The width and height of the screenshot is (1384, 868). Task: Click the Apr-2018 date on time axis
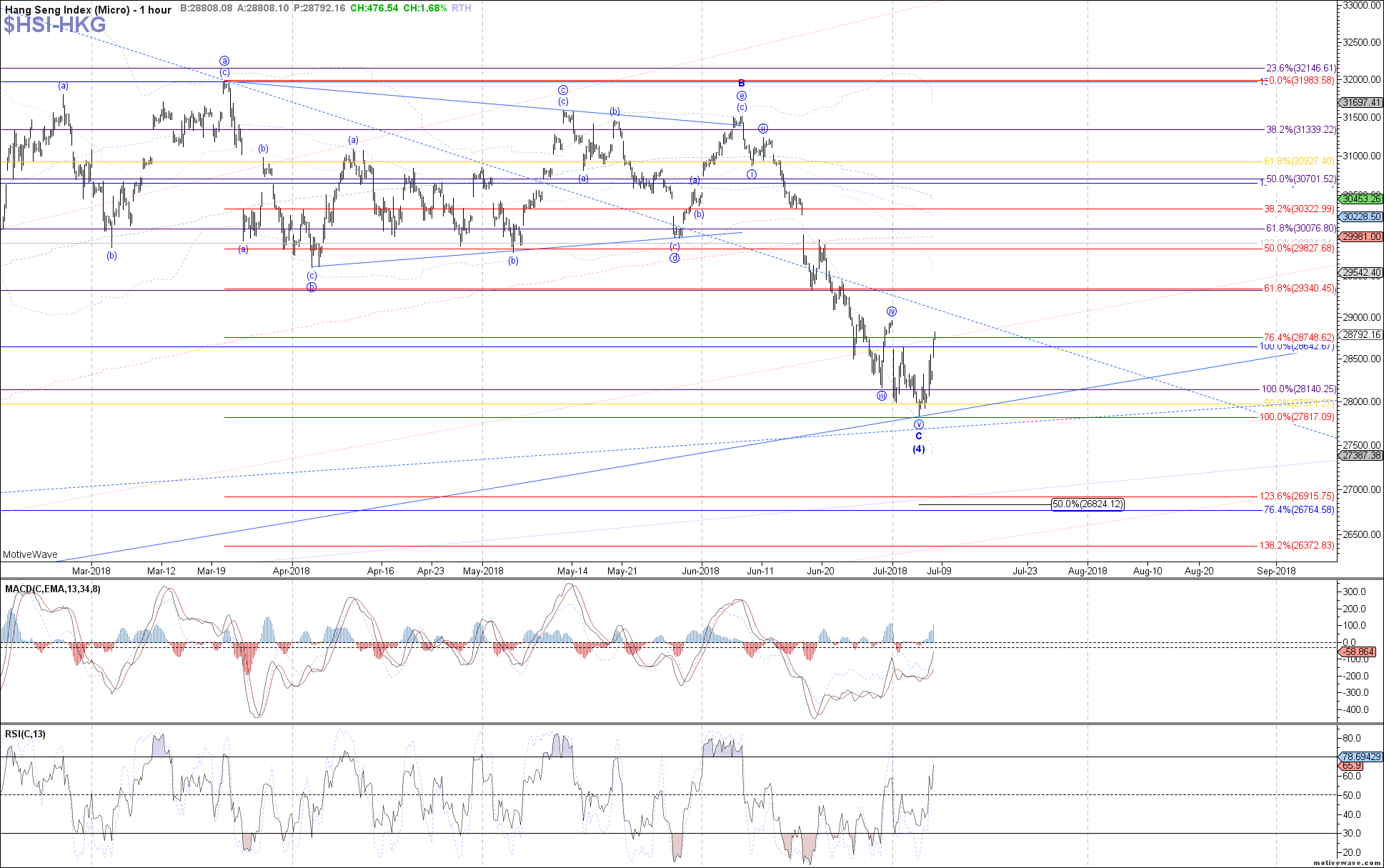pyautogui.click(x=292, y=571)
